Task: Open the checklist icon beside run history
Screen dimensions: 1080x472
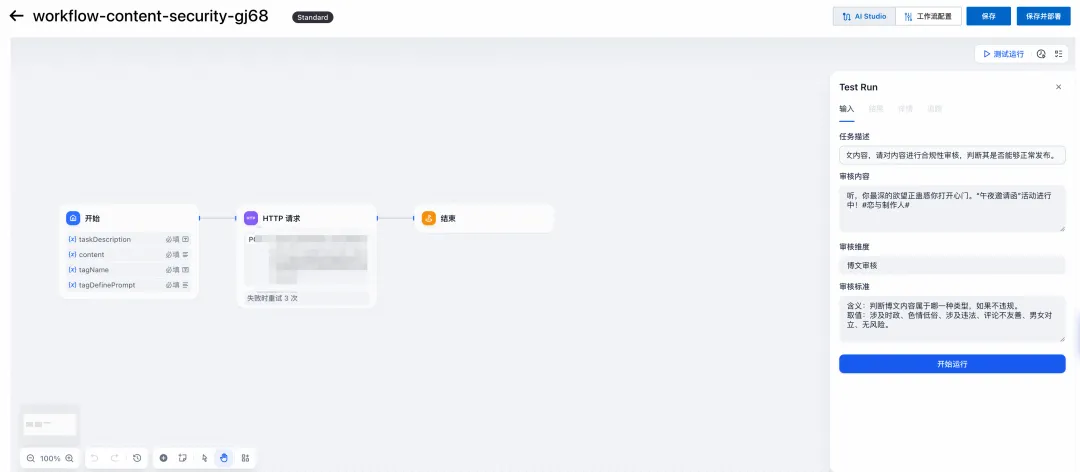Action: (x=1059, y=54)
